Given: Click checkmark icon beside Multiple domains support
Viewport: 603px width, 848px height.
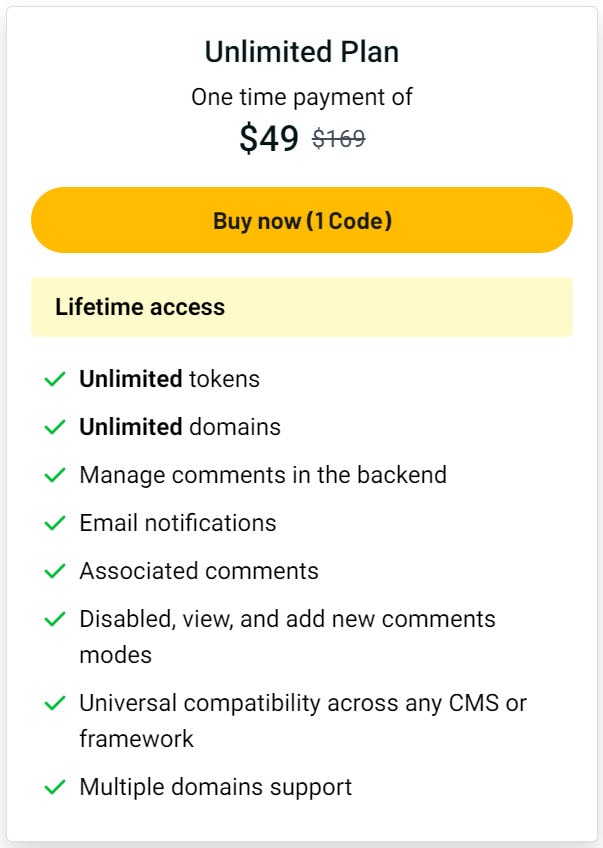Looking at the screenshot, I should 55,788.
